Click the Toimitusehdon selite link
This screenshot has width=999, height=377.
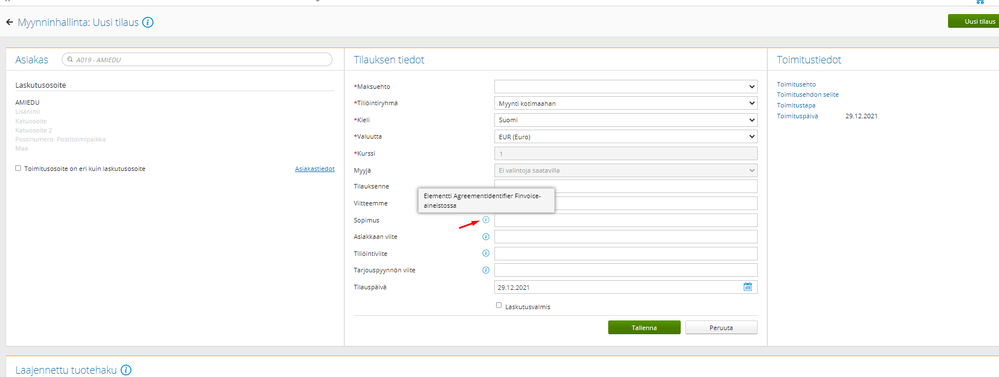coord(807,94)
